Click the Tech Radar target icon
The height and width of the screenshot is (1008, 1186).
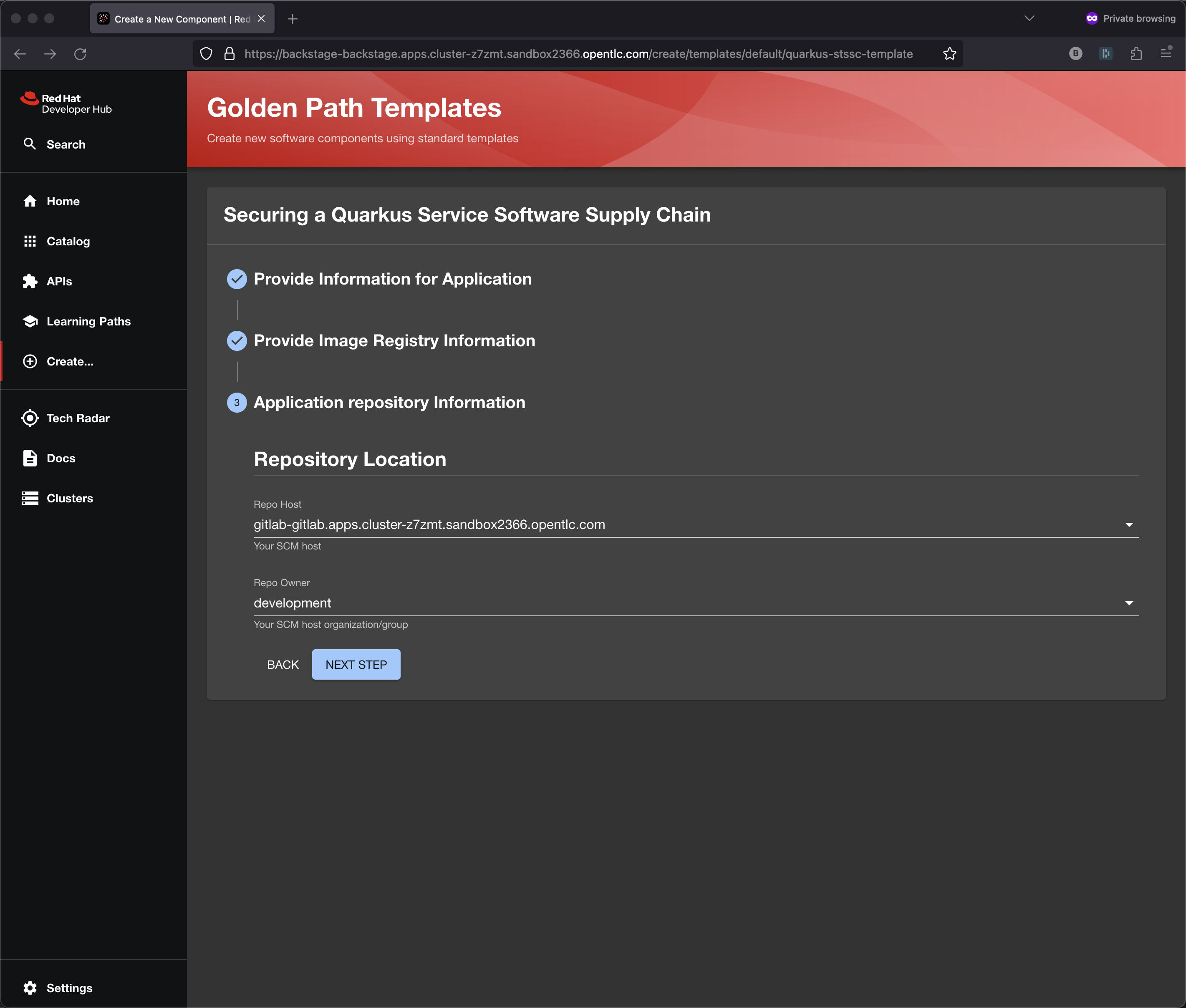coord(30,418)
